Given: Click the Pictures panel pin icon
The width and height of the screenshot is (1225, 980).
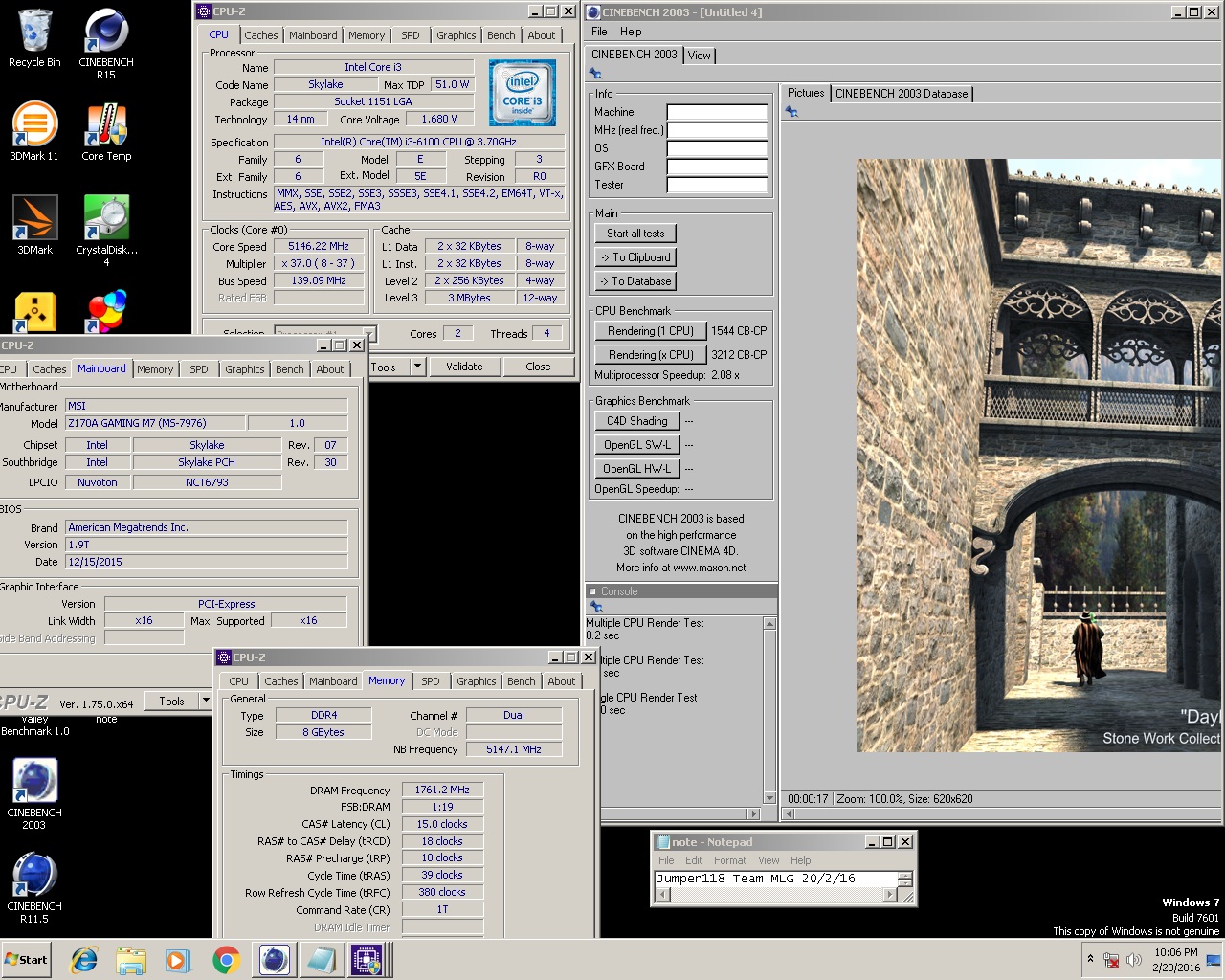Looking at the screenshot, I should click(x=791, y=112).
